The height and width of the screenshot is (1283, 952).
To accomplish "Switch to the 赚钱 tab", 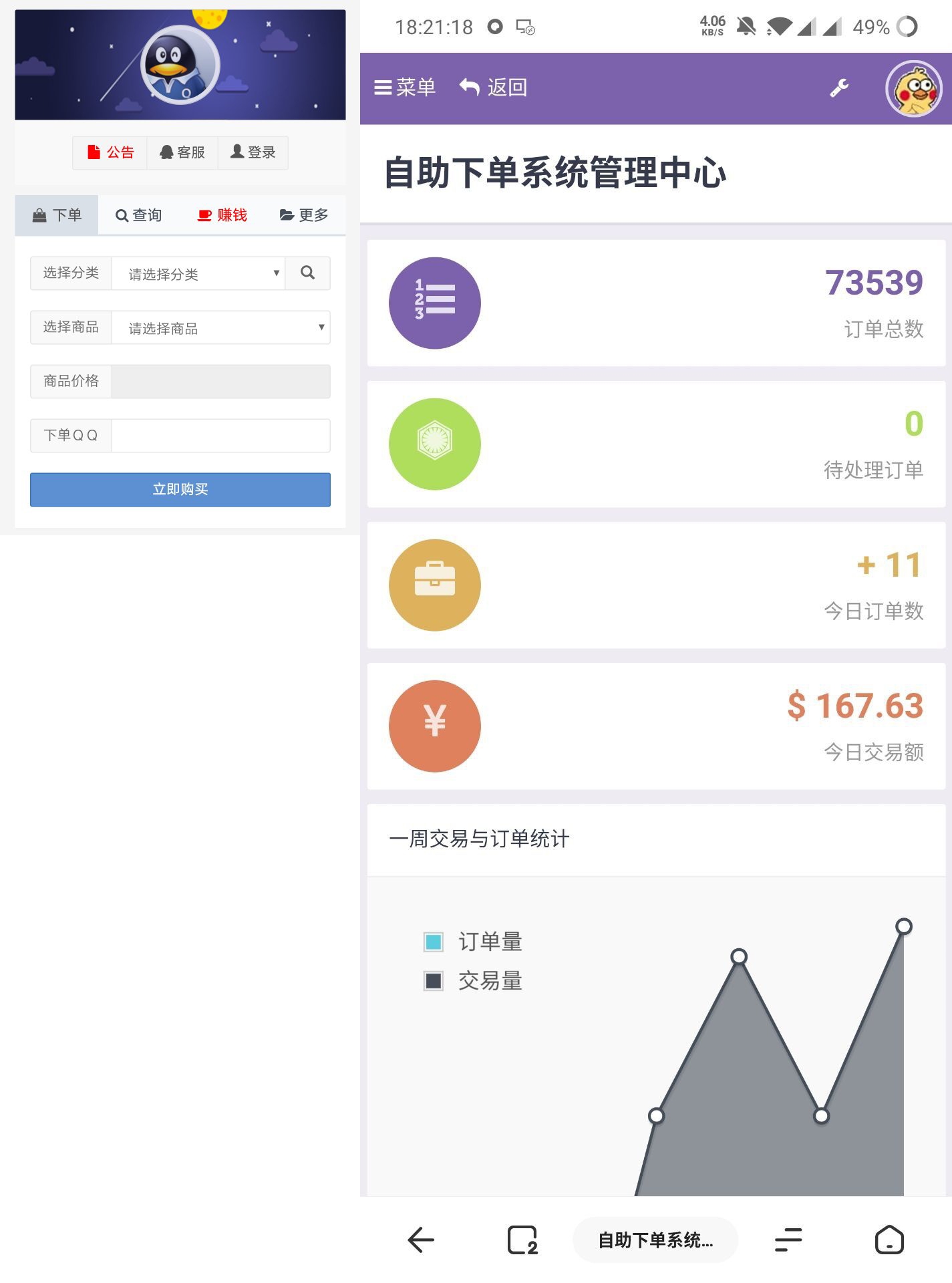I will pyautogui.click(x=222, y=215).
